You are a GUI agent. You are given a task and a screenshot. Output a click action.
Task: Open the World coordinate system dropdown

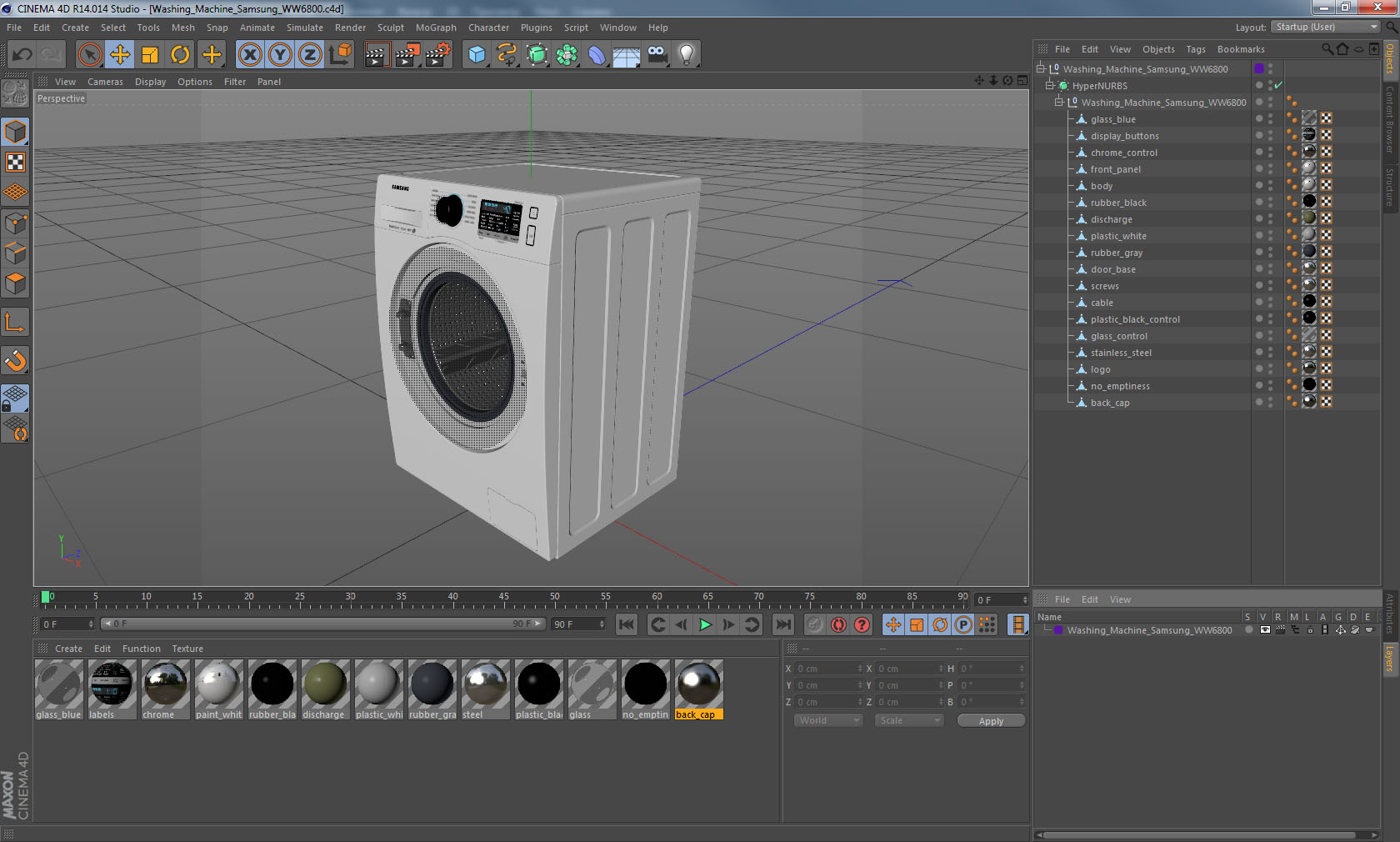827,720
